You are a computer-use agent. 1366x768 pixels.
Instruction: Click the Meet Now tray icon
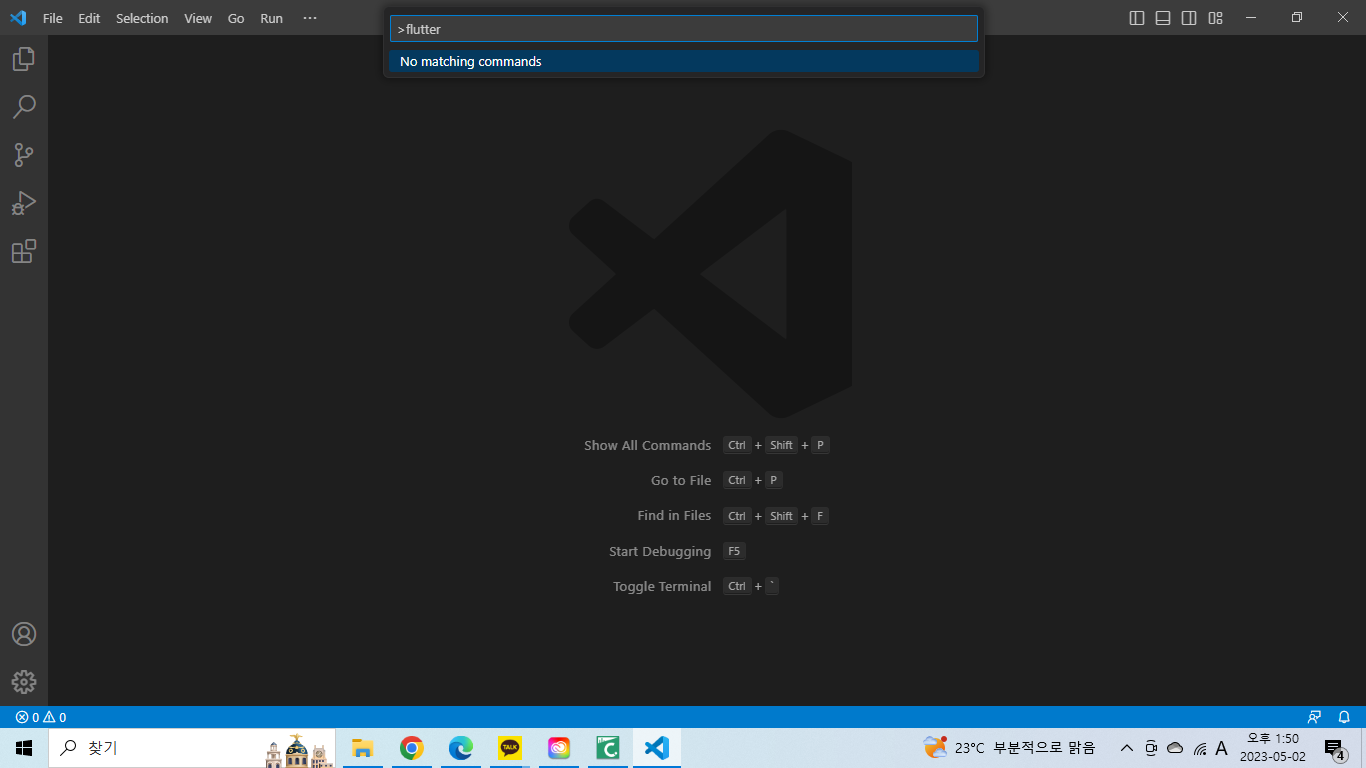tap(1151, 748)
